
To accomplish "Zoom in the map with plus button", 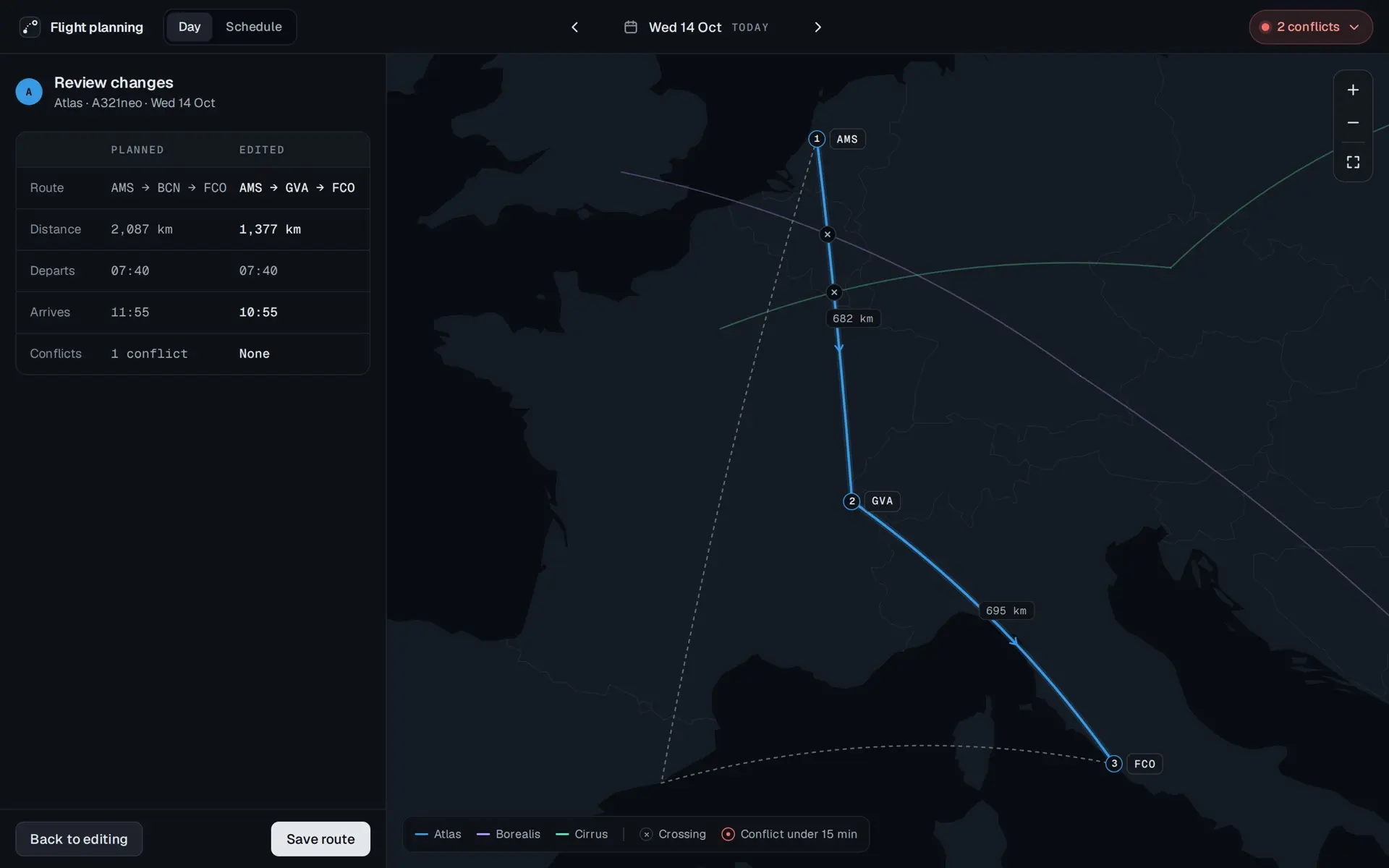I will pos(1353,90).
